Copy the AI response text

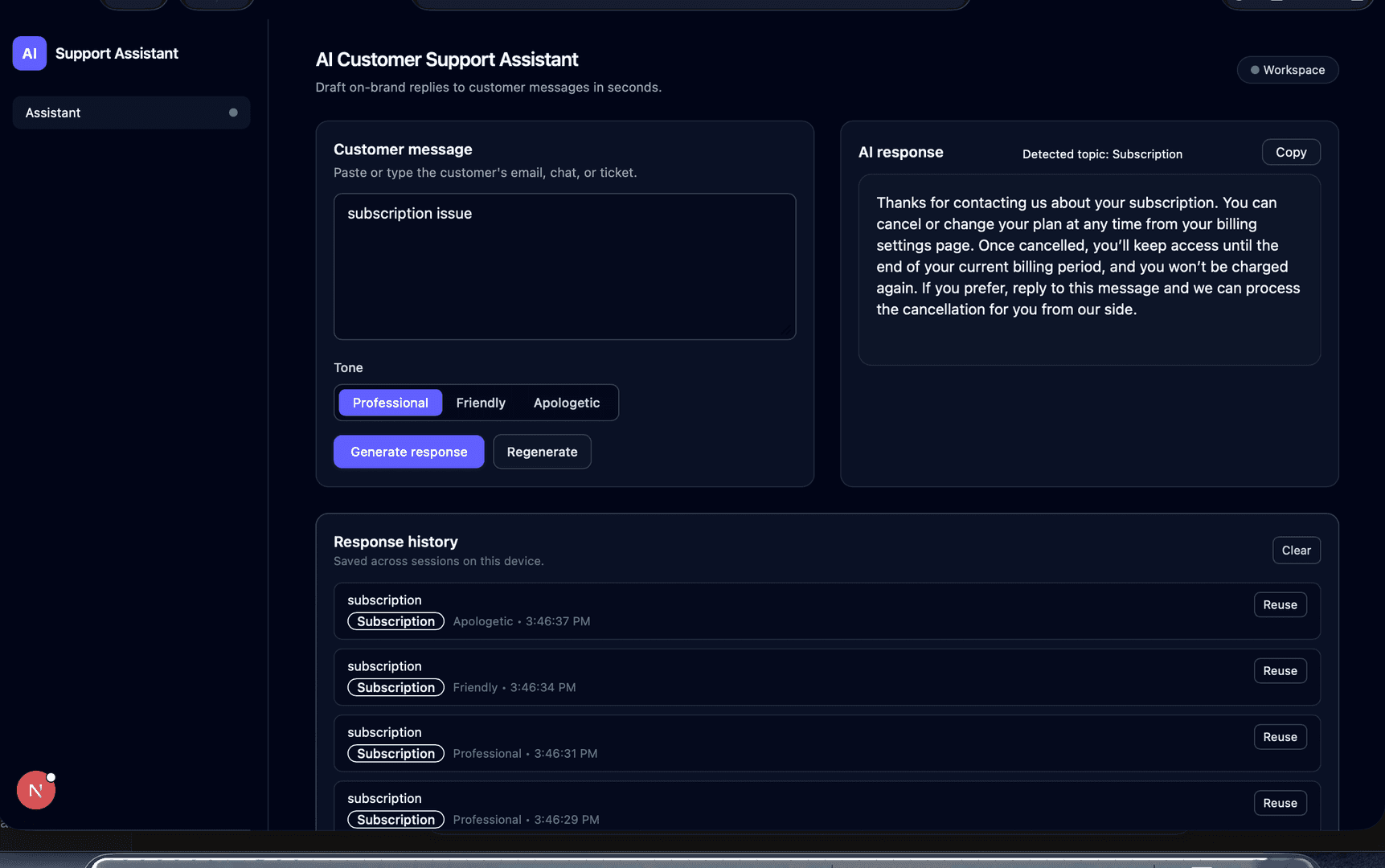tap(1291, 152)
